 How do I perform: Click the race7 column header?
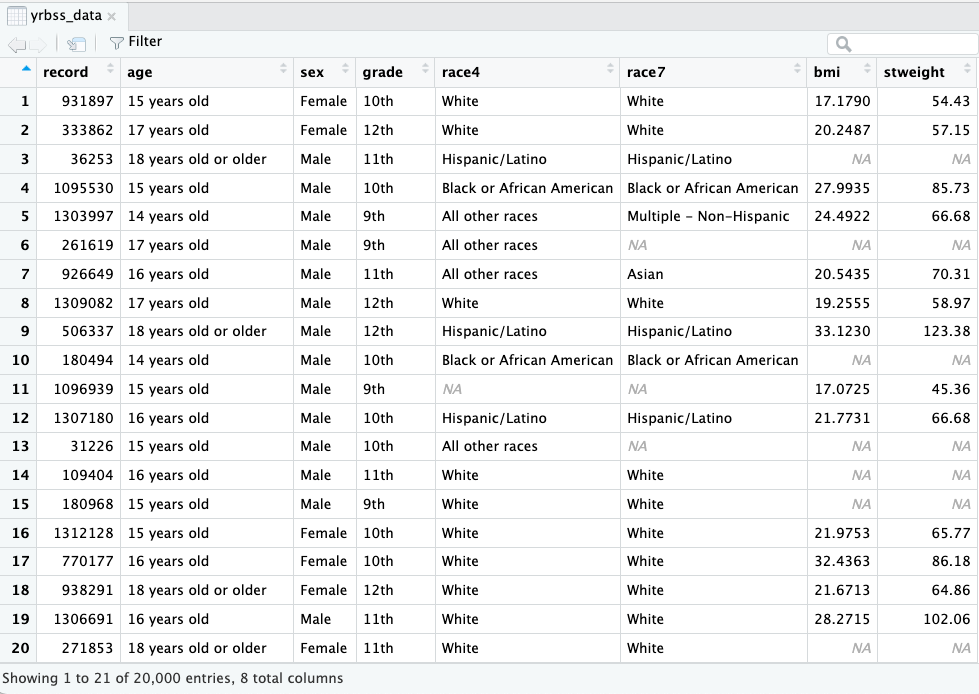click(645, 72)
